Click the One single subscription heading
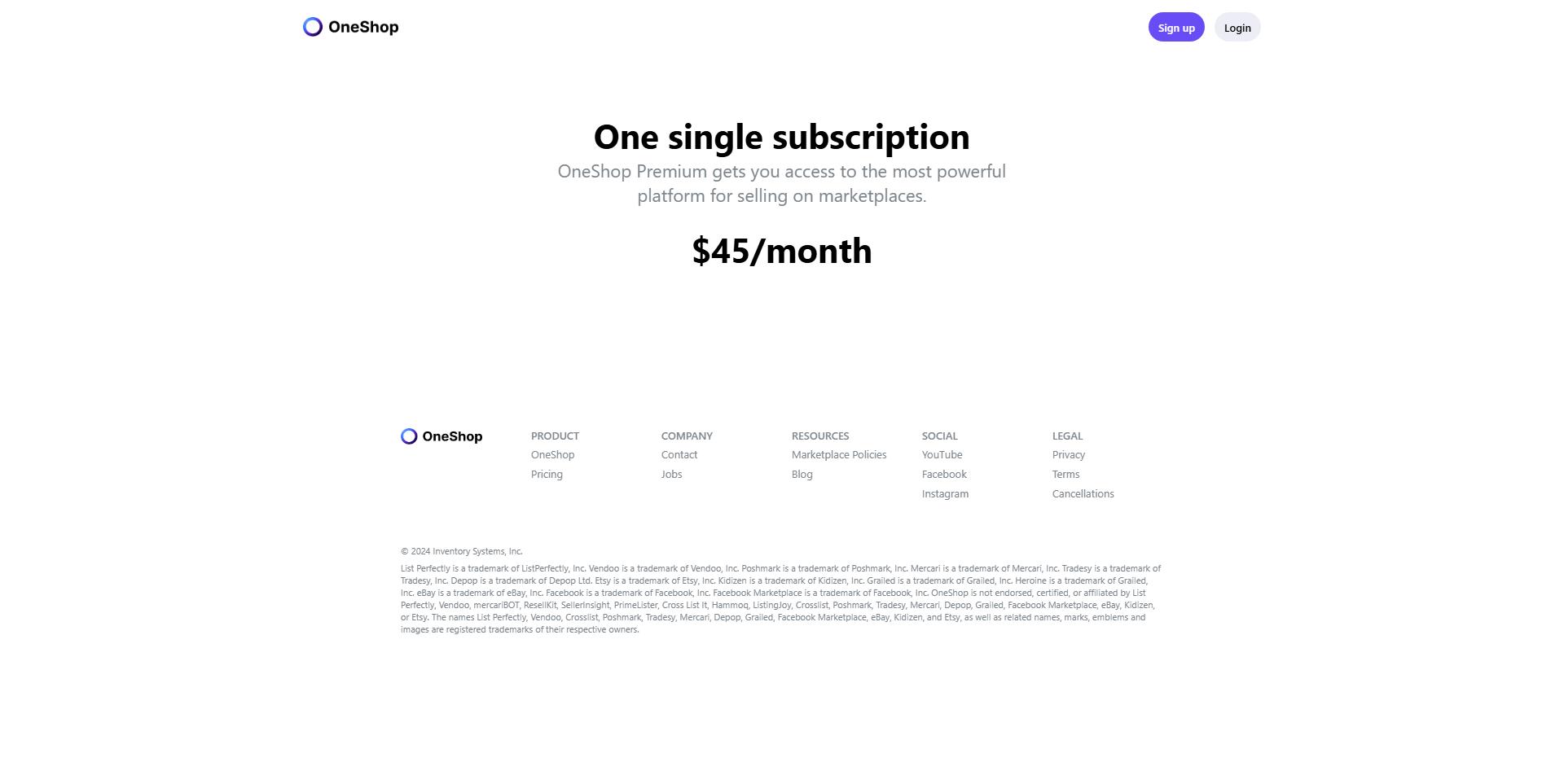This screenshot has height=784, width=1564. click(781, 137)
